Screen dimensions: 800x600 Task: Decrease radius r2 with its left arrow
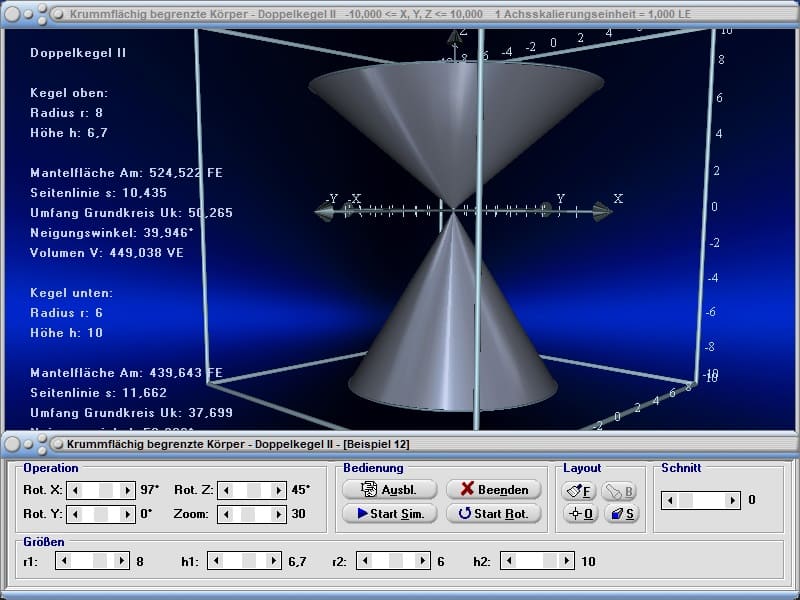365,561
